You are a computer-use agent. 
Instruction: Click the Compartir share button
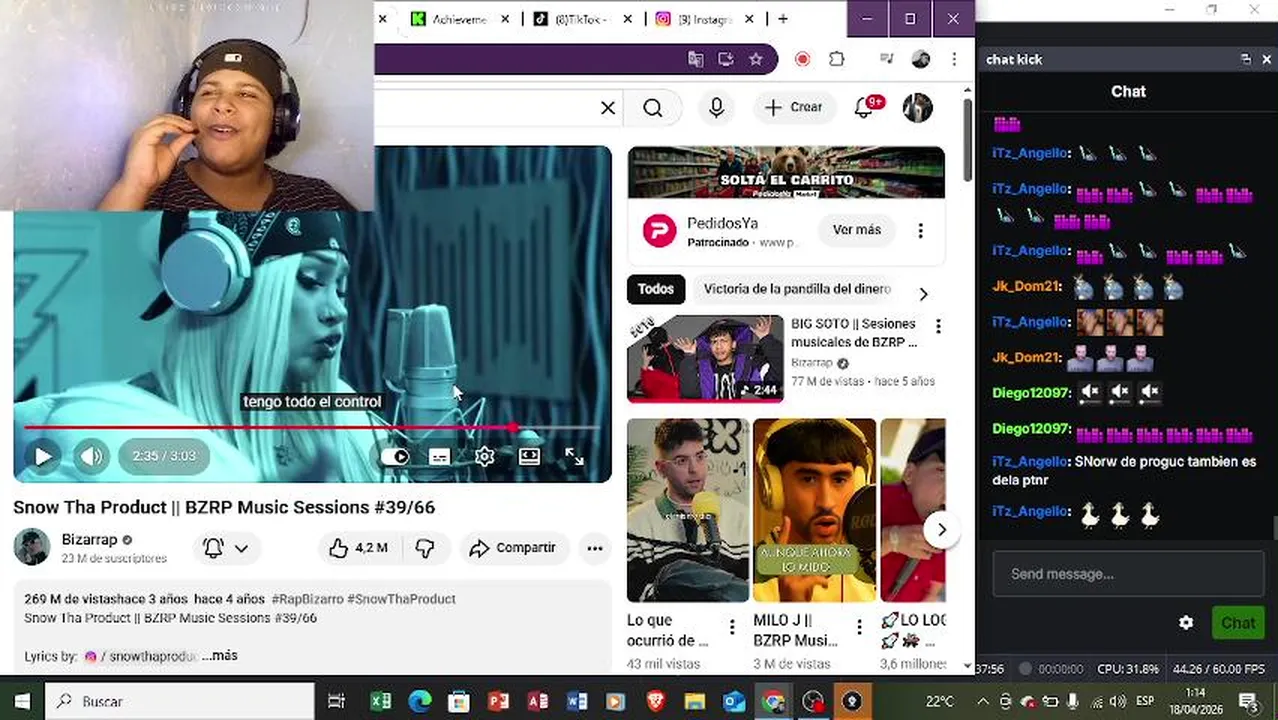tap(514, 548)
